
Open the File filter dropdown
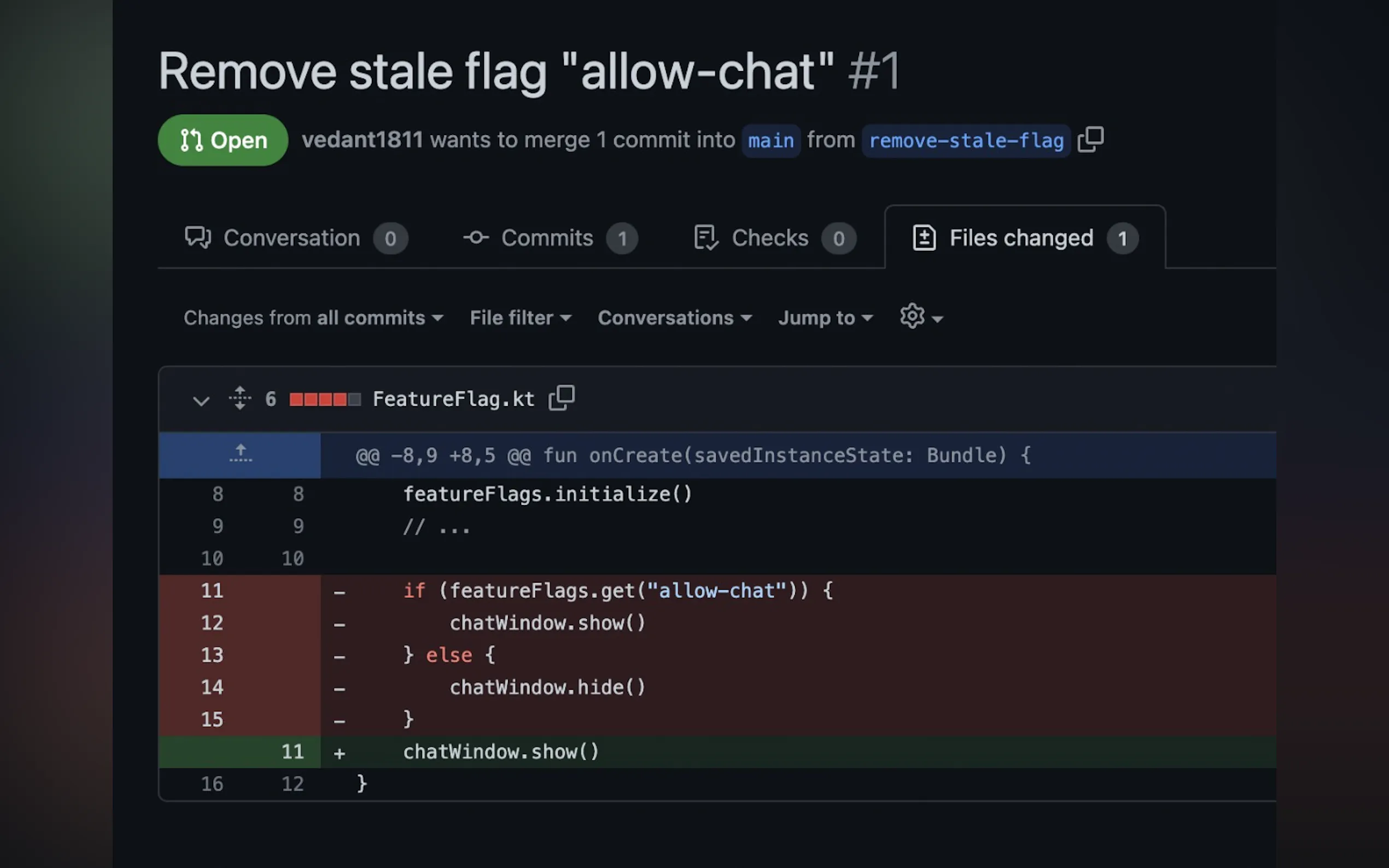pyautogui.click(x=520, y=318)
